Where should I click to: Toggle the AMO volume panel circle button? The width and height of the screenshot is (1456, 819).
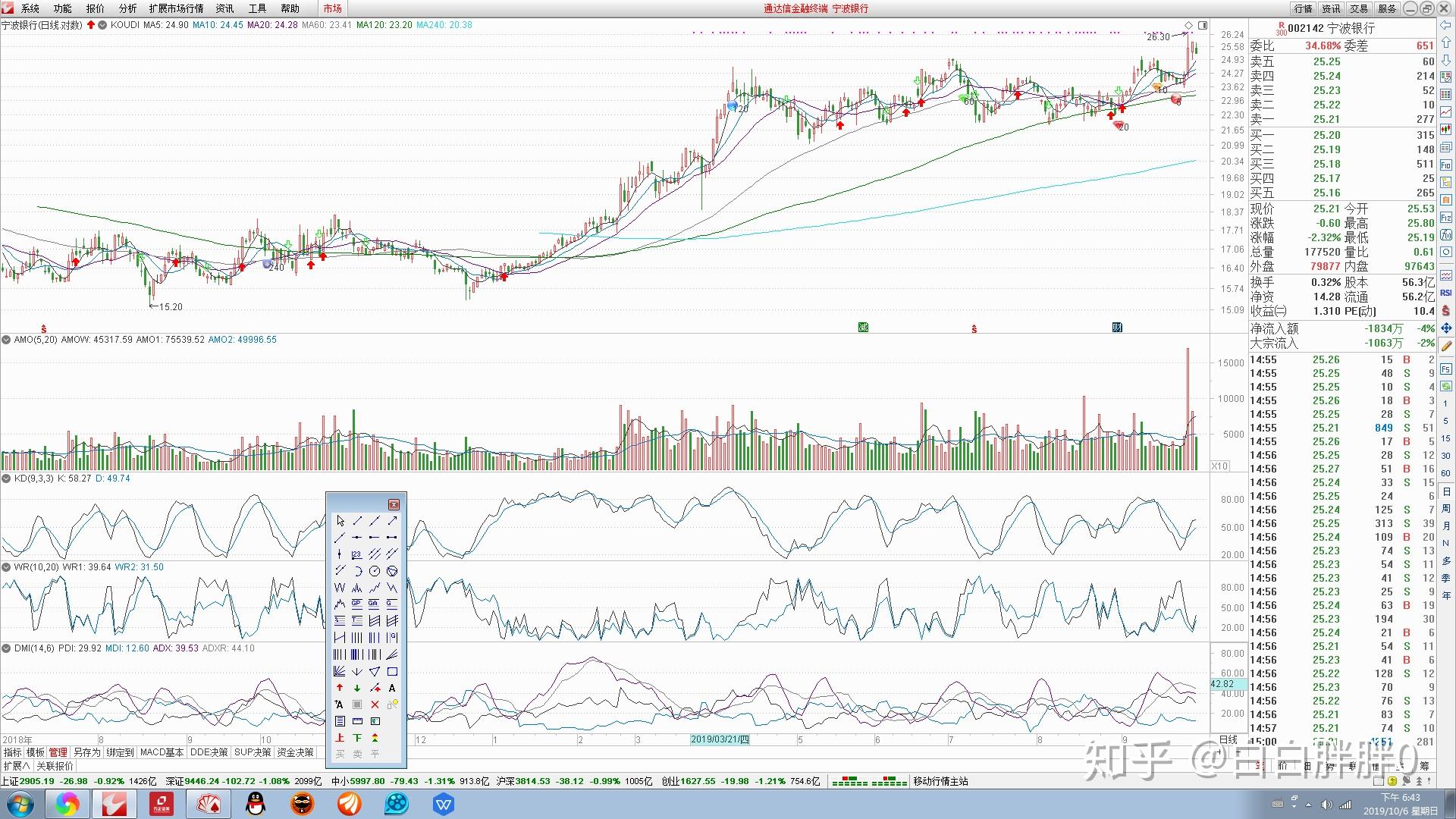click(x=6, y=340)
